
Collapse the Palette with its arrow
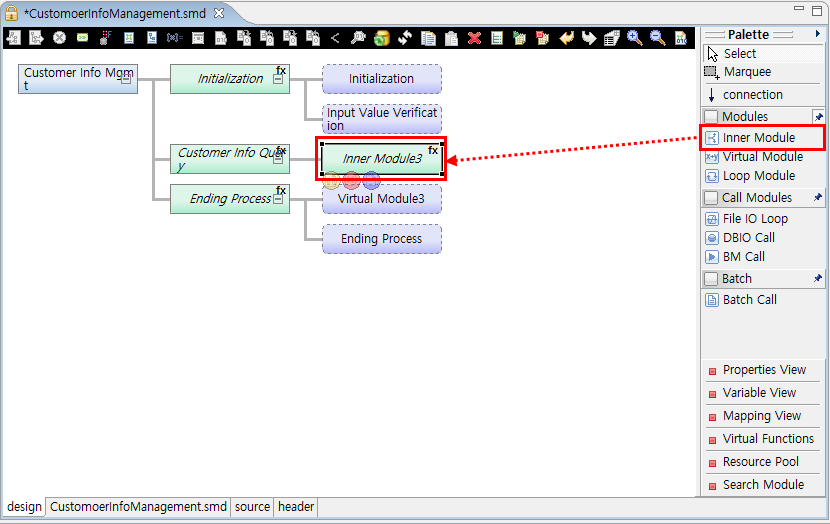tap(818, 34)
